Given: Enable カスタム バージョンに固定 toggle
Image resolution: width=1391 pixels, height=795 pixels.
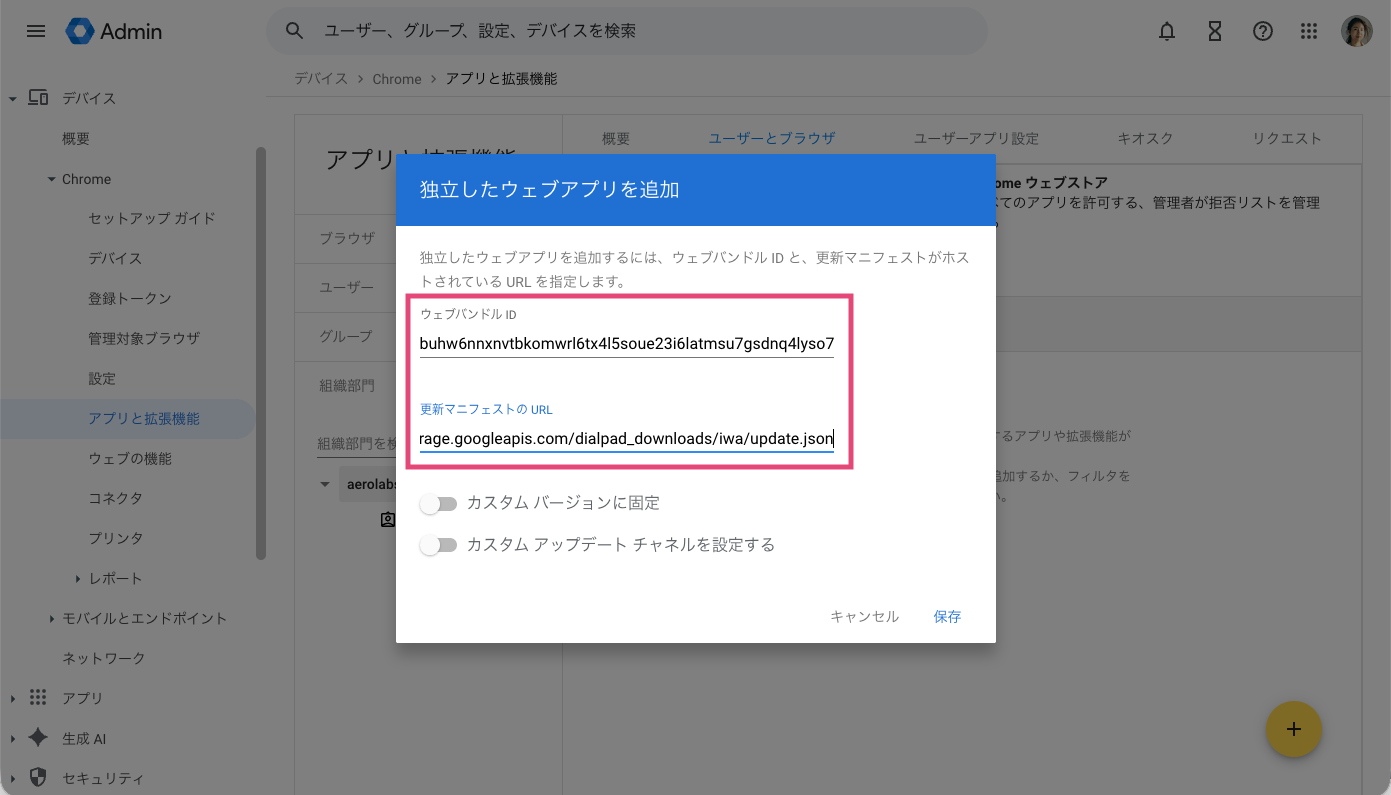Looking at the screenshot, I should 438,503.
